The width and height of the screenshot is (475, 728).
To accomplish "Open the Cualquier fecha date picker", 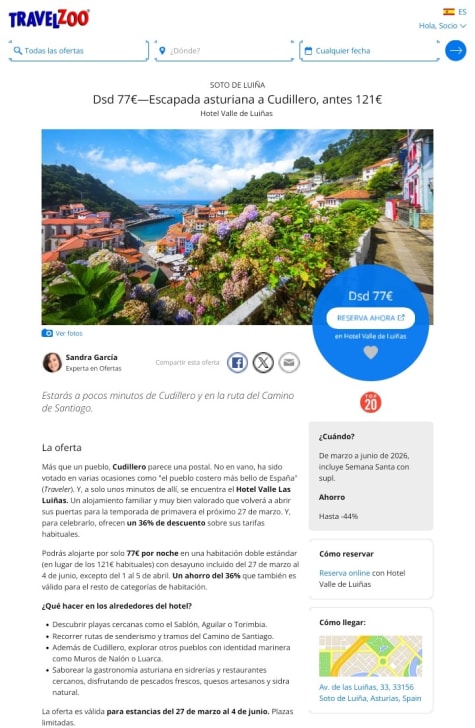I will (x=370, y=51).
